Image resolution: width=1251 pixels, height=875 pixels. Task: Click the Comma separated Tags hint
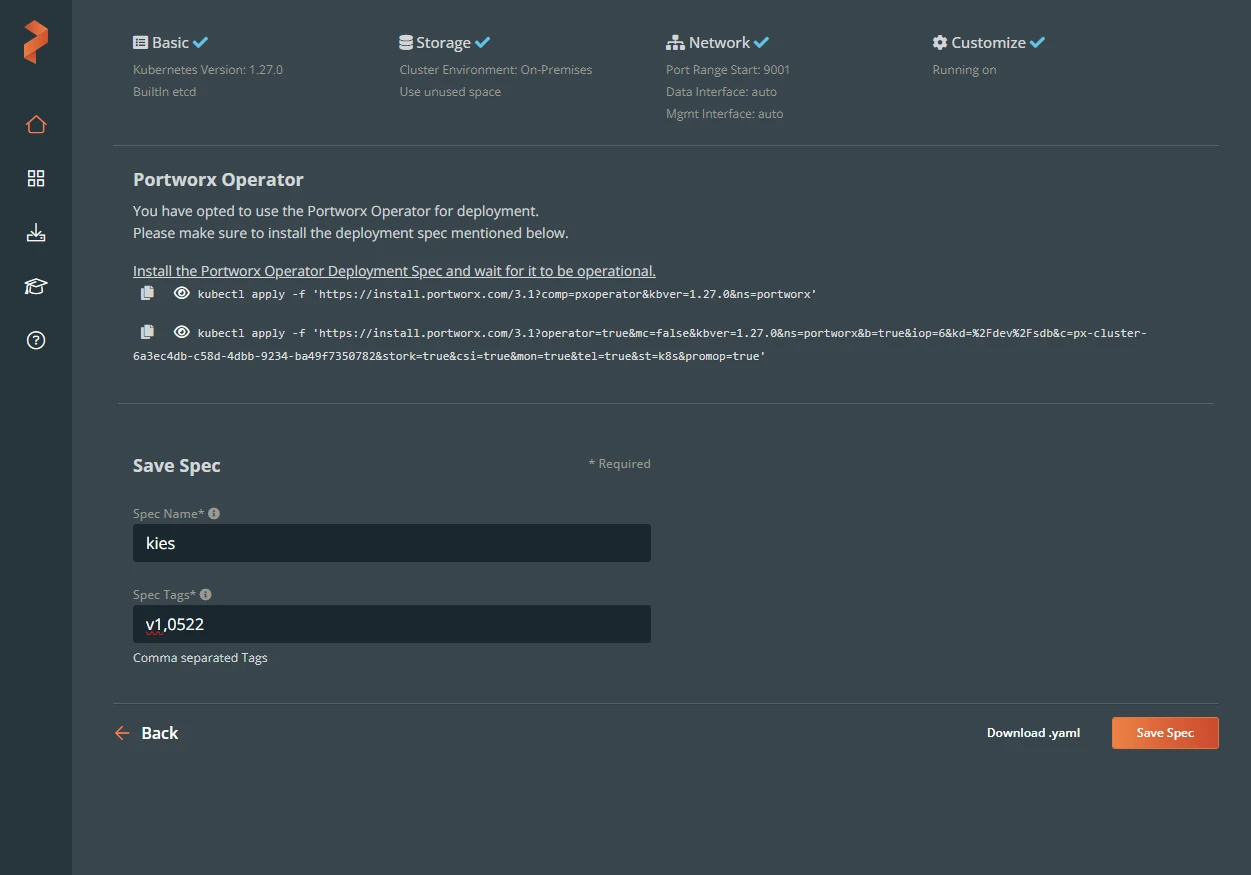click(x=200, y=658)
